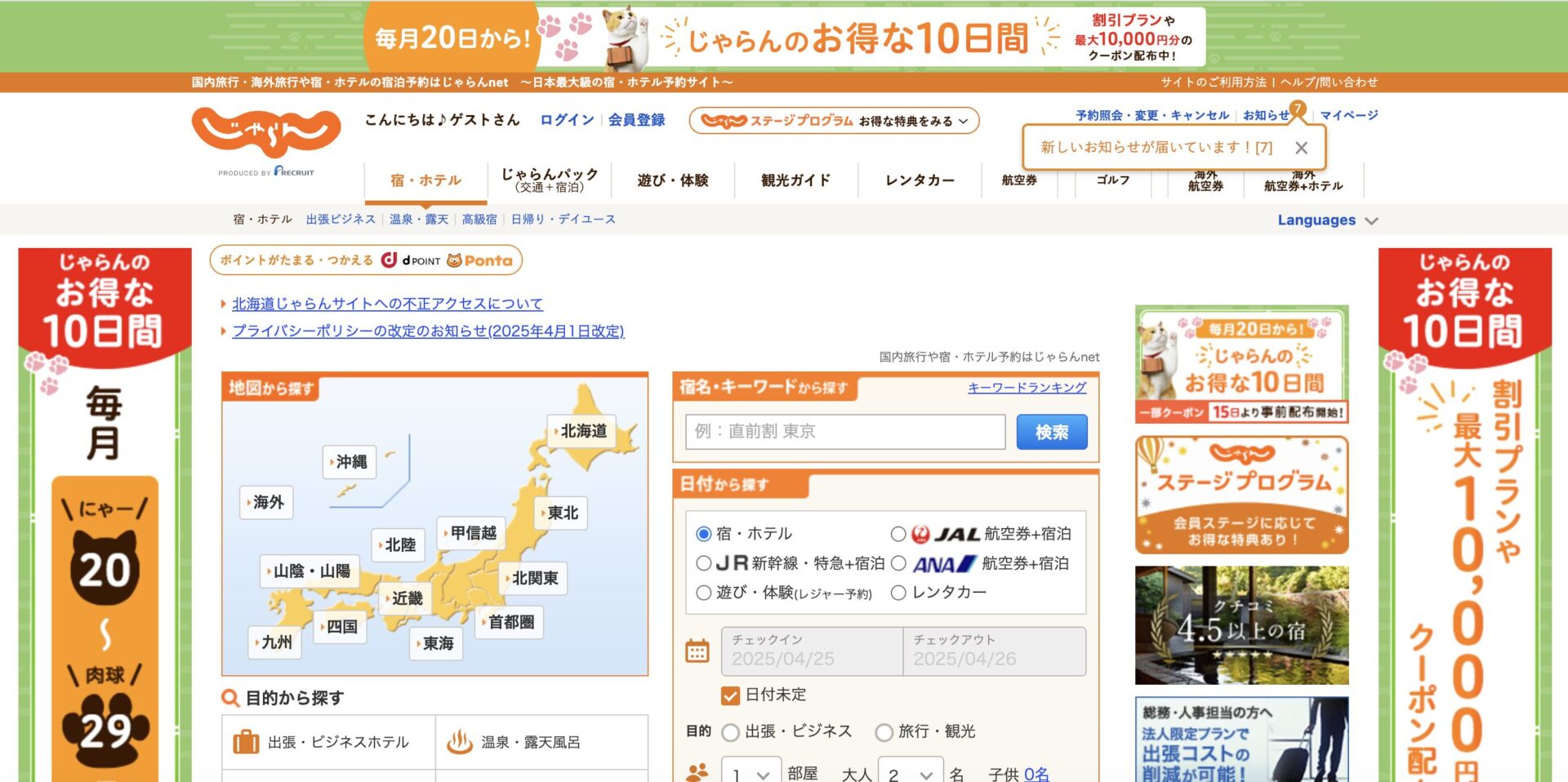
Task: Open the レンタカー navigation tab
Action: click(920, 180)
